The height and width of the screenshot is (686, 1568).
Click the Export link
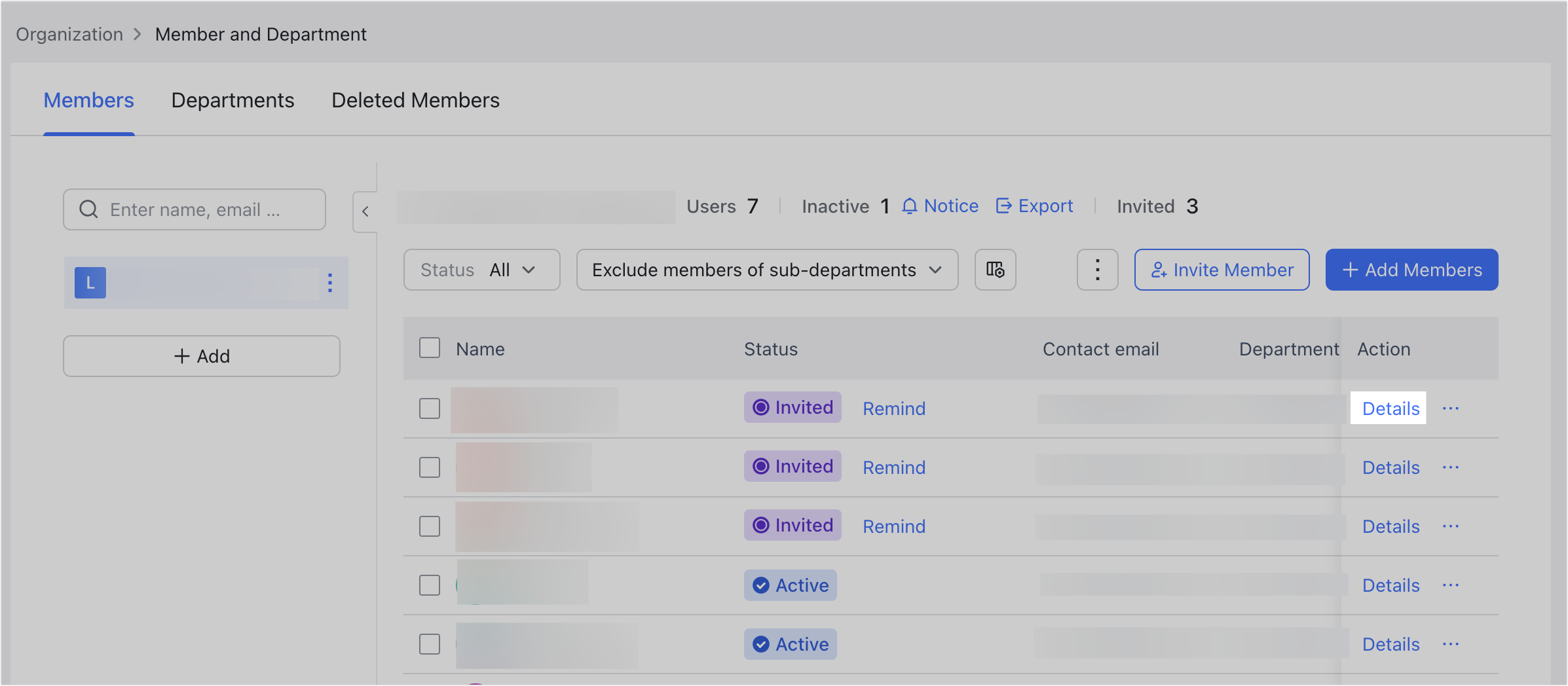coord(1034,206)
